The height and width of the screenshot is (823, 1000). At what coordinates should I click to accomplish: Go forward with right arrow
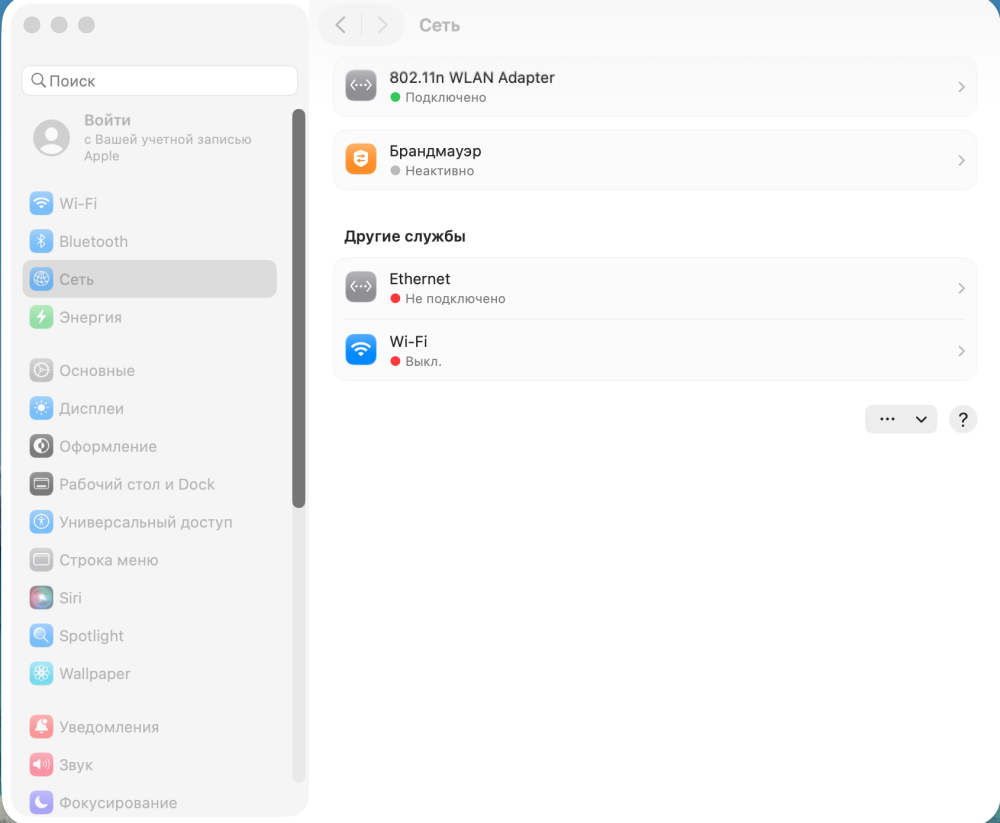point(382,25)
